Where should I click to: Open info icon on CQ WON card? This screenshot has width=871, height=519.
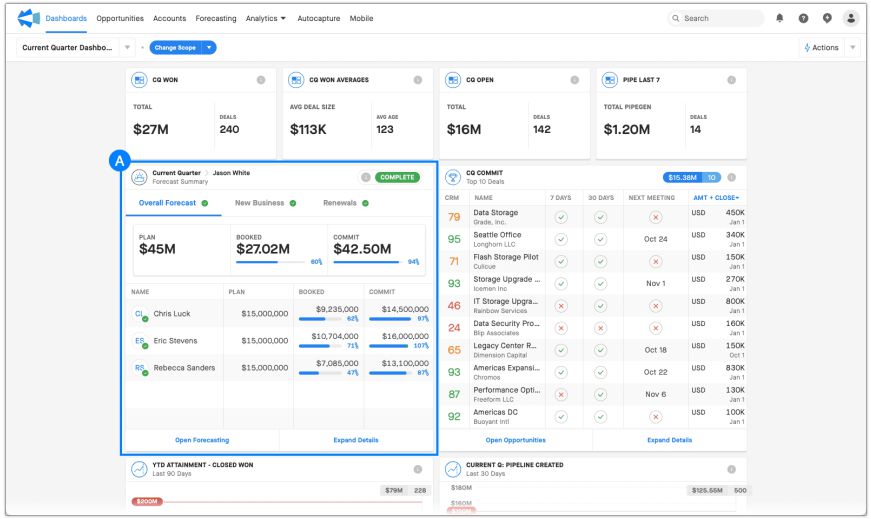pyautogui.click(x=261, y=80)
